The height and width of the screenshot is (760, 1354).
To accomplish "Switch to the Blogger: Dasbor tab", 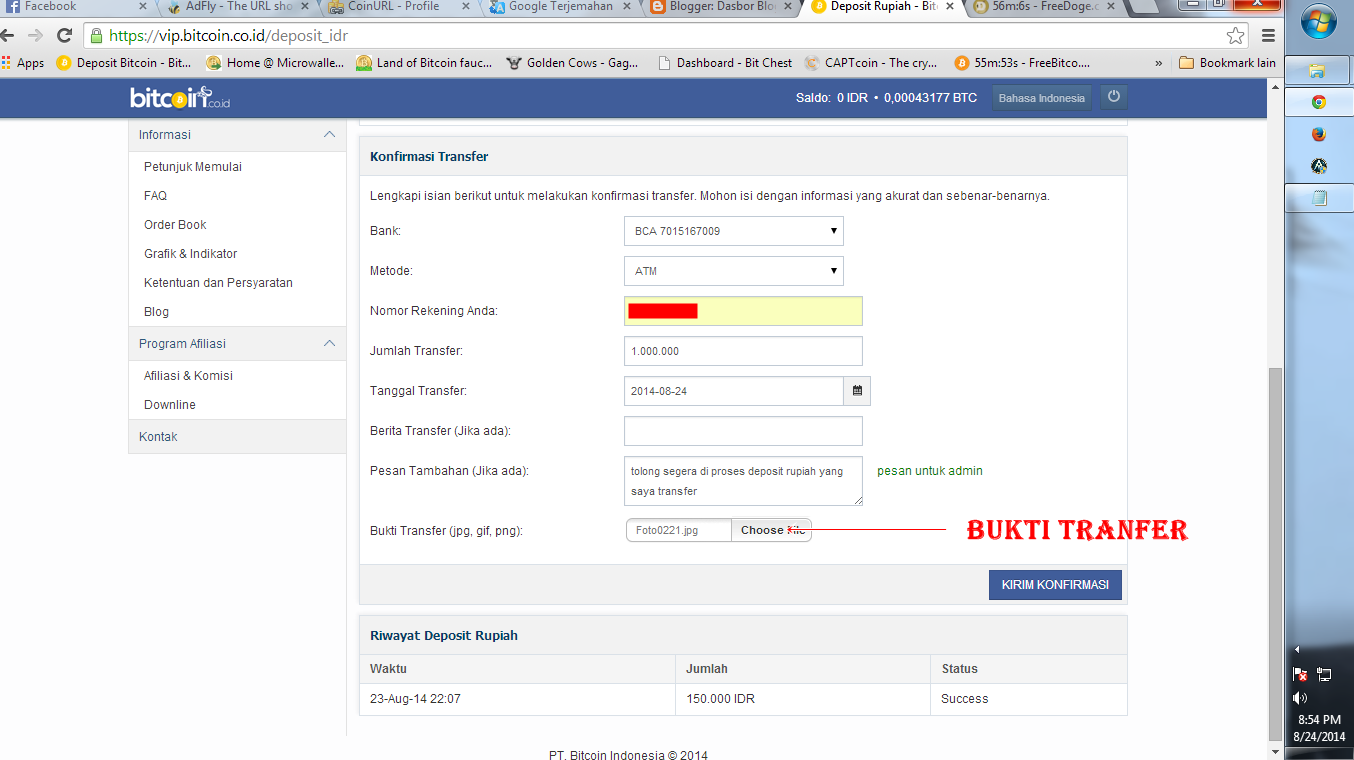I will click(x=720, y=8).
